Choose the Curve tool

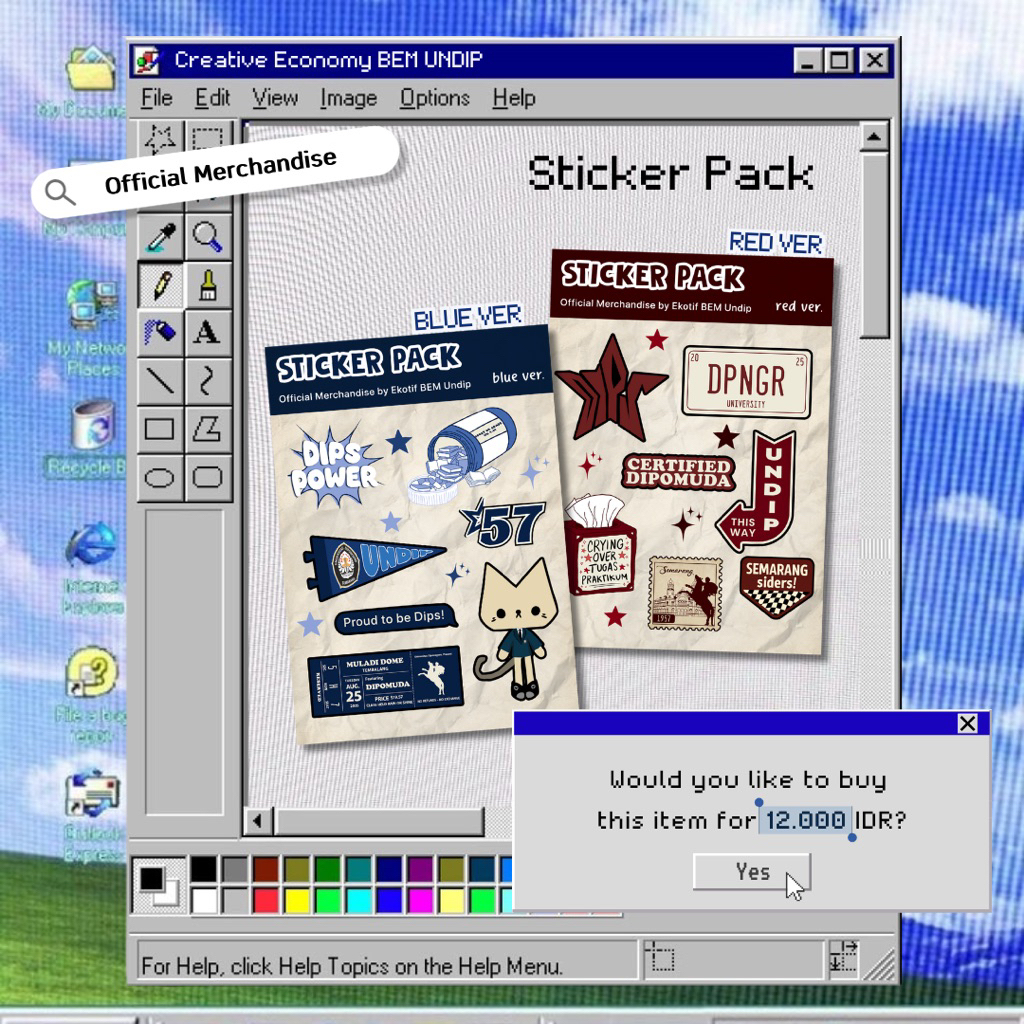207,380
